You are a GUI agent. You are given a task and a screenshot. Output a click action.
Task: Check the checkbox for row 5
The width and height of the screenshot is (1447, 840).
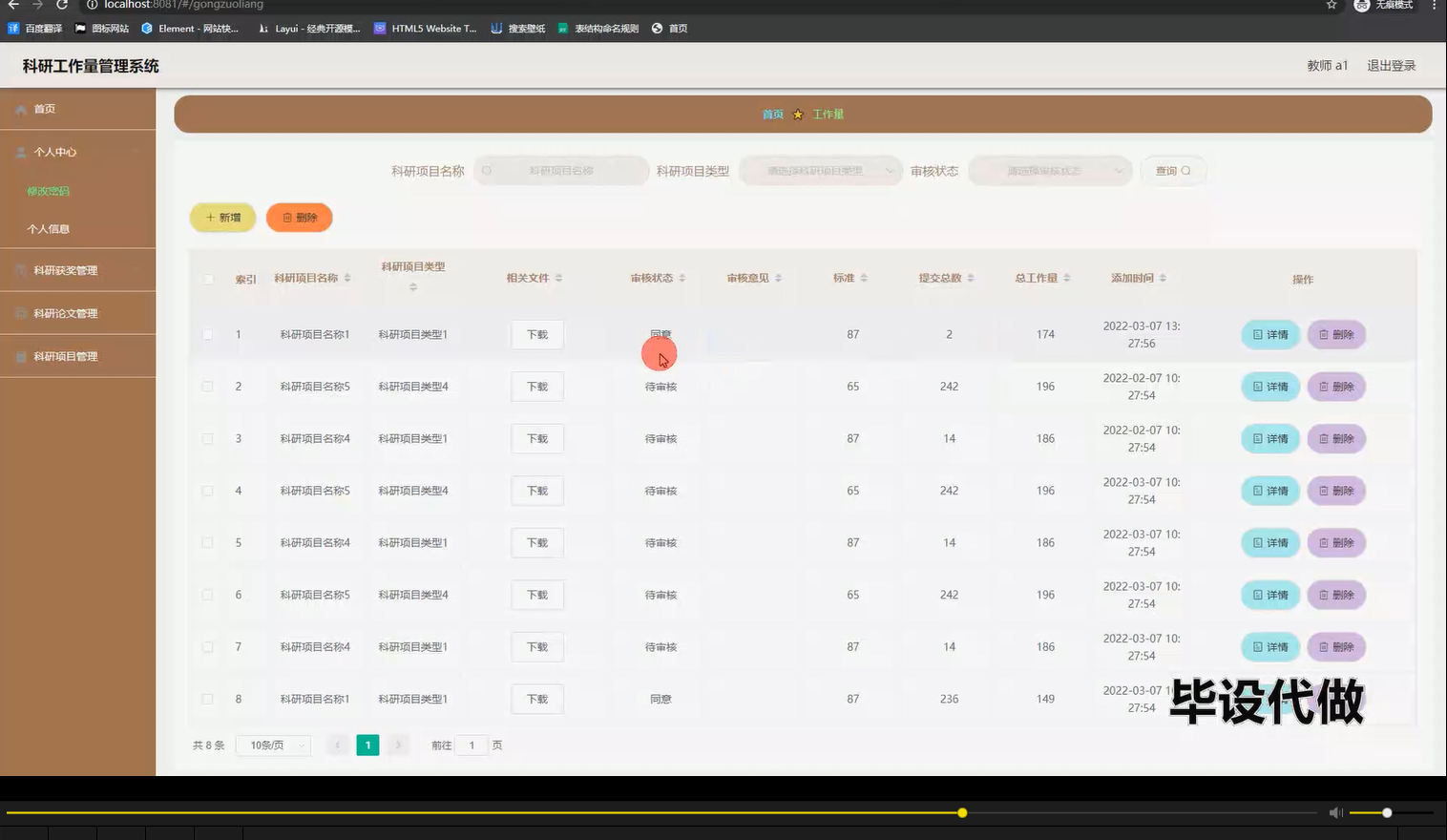208,543
